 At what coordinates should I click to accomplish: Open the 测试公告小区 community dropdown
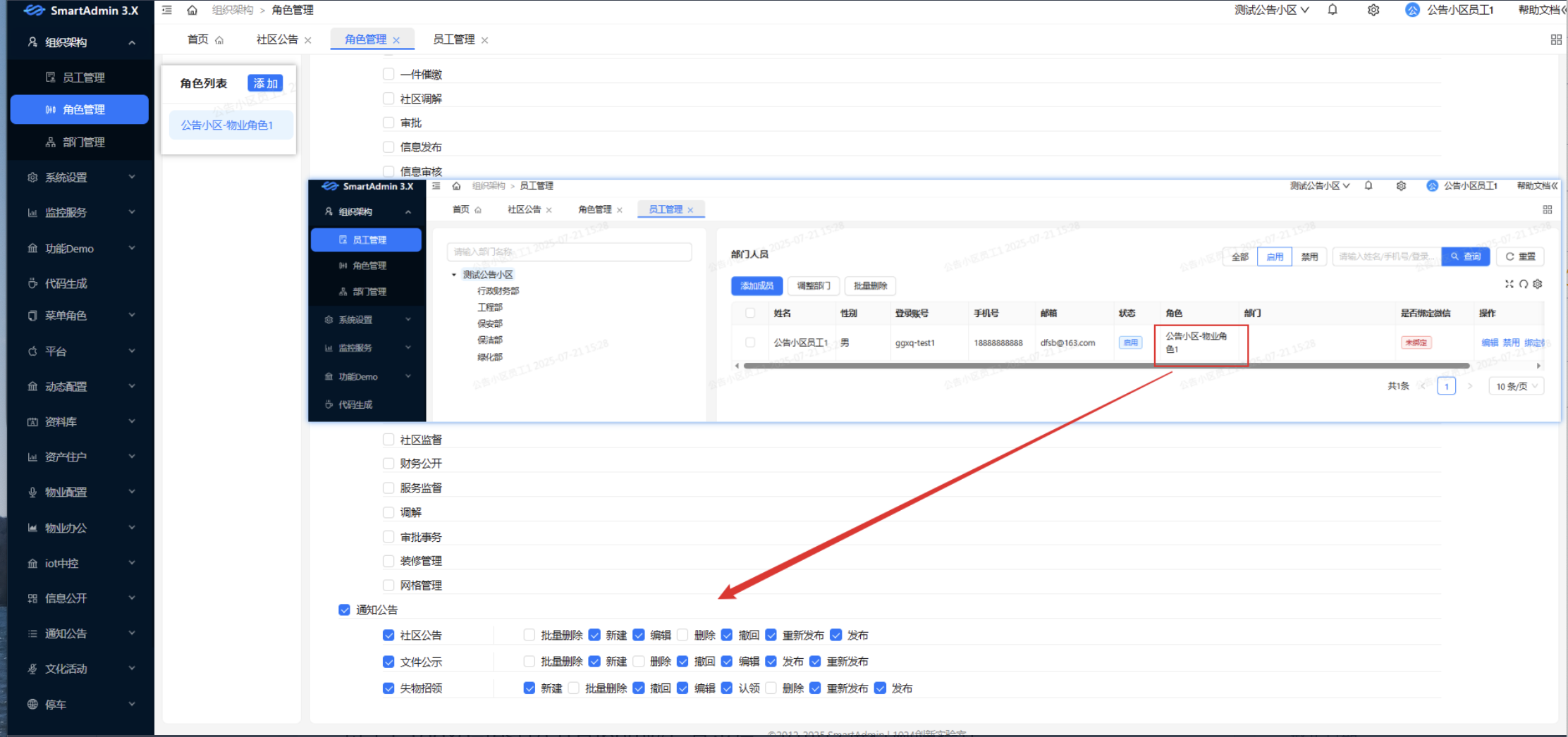point(1271,10)
